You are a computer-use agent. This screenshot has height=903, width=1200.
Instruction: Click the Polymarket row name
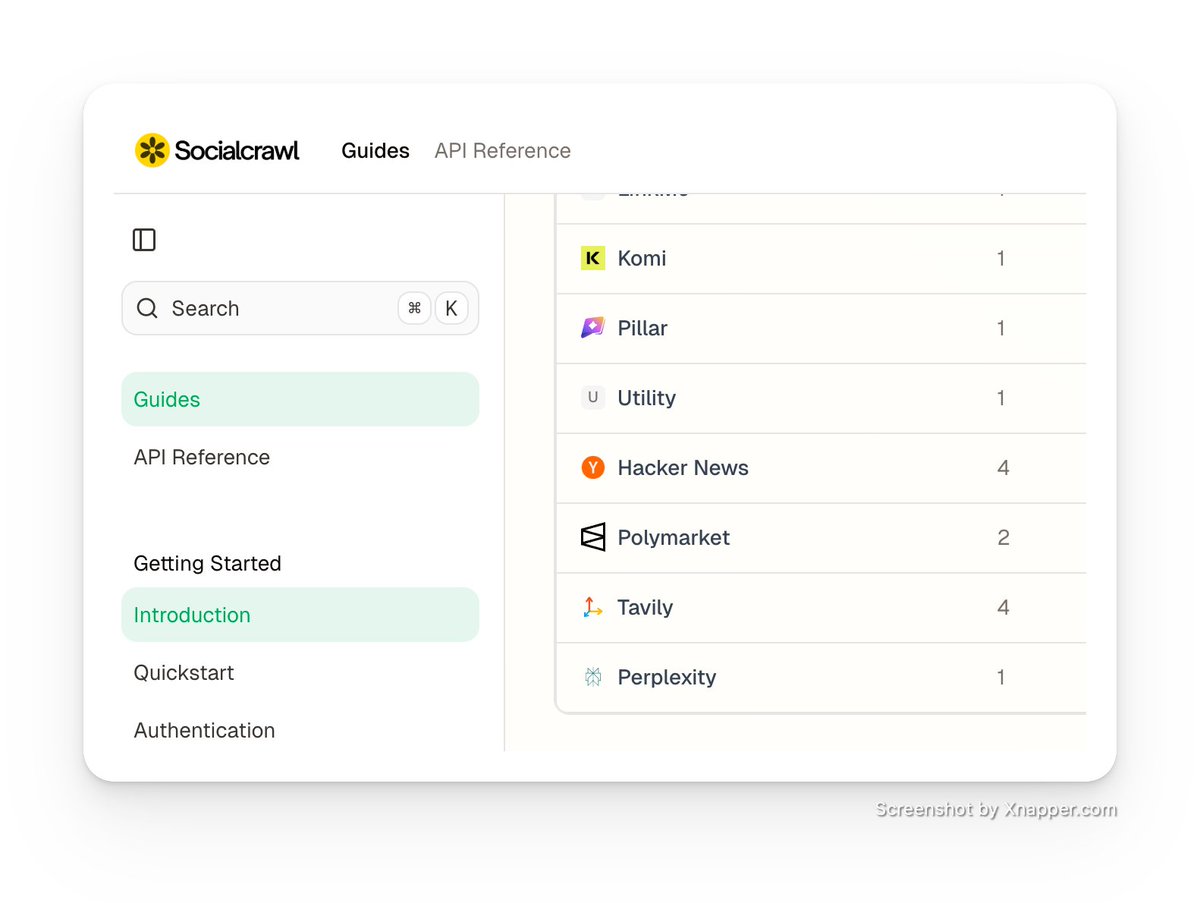point(674,537)
